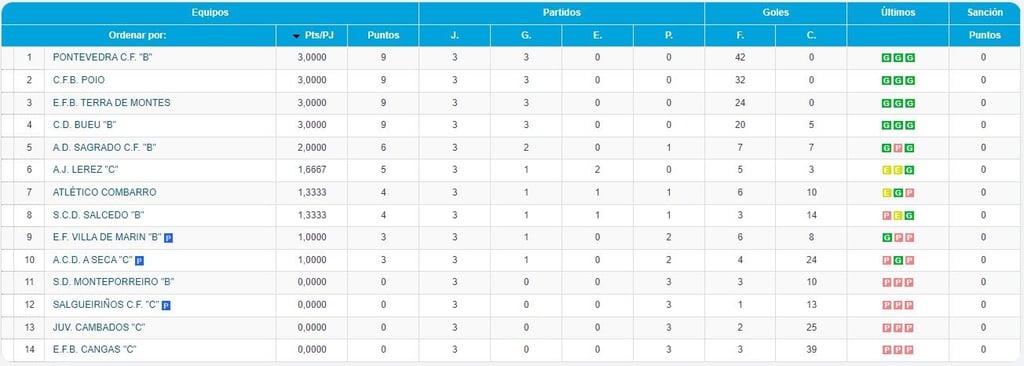This screenshot has width=1024, height=366.
Task: Open E.F.B. Terra de Montes team link
Action: (112, 103)
